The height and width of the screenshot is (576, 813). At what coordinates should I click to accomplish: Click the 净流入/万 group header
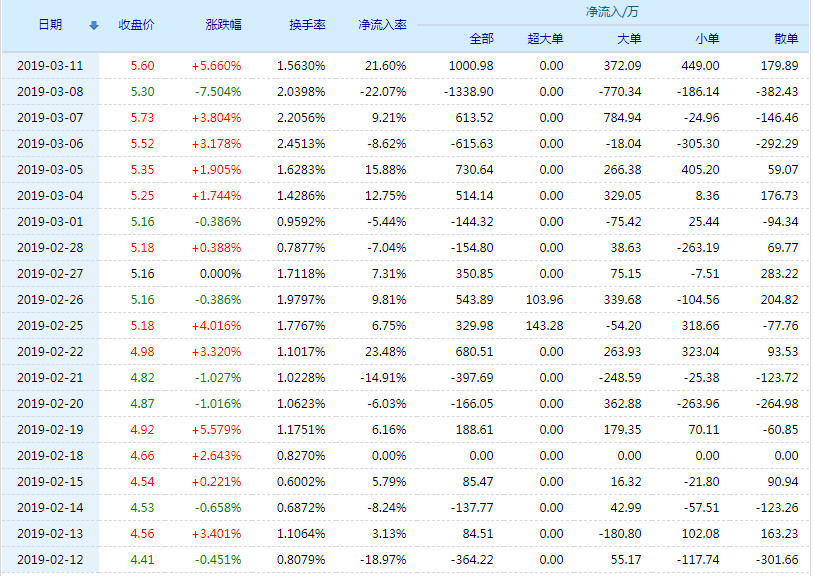(x=612, y=12)
